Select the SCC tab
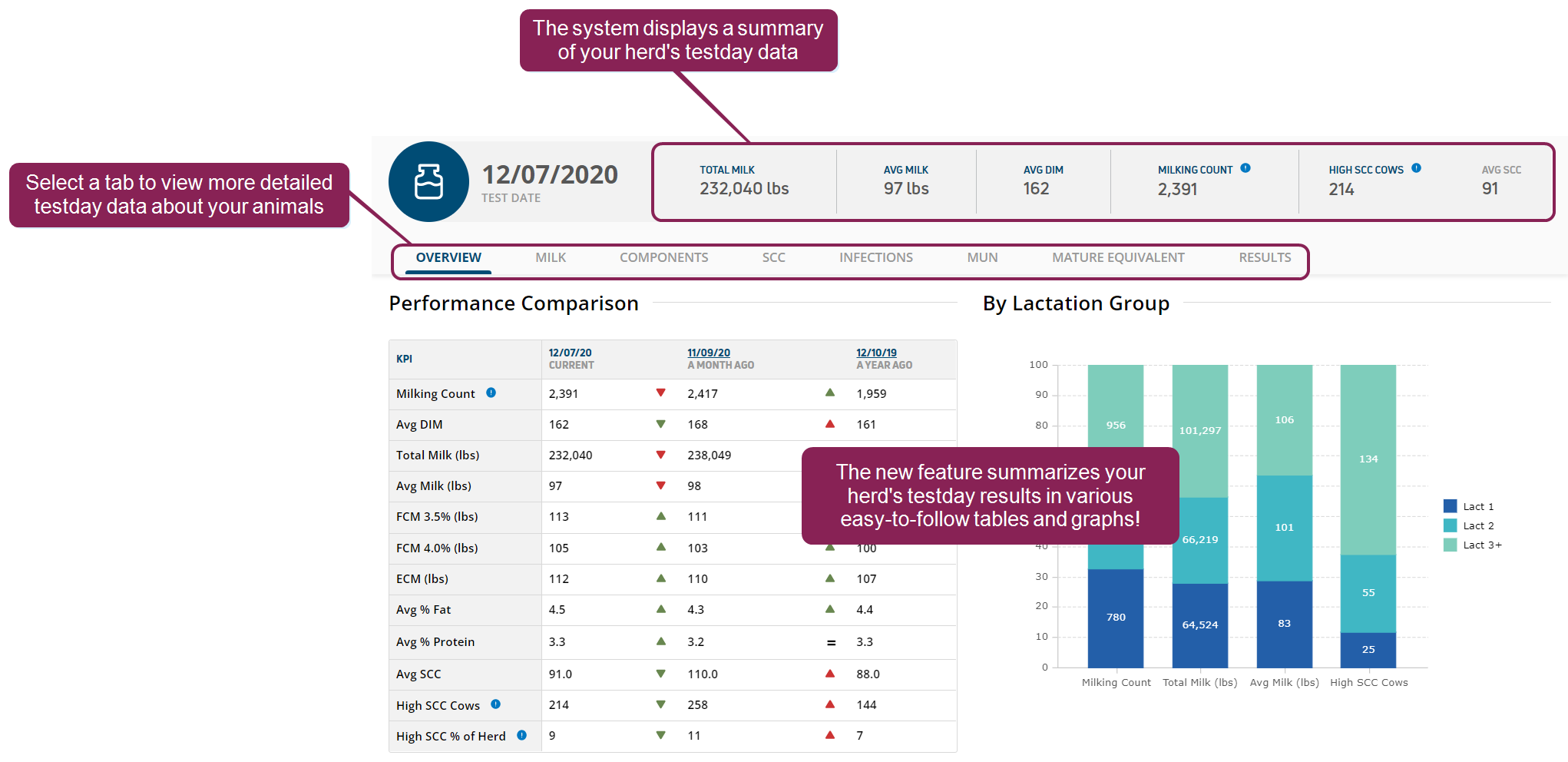 click(x=773, y=257)
